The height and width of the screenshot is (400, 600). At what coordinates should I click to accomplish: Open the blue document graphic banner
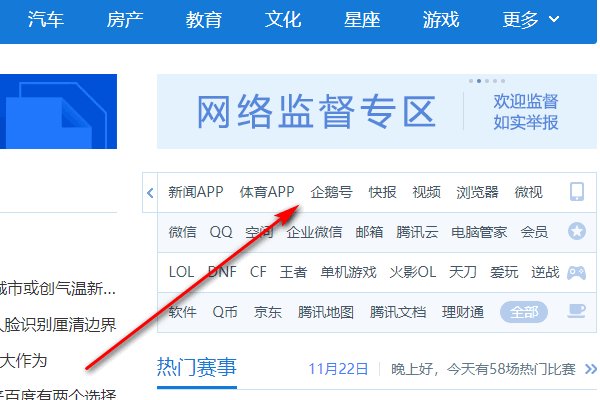(x=58, y=111)
